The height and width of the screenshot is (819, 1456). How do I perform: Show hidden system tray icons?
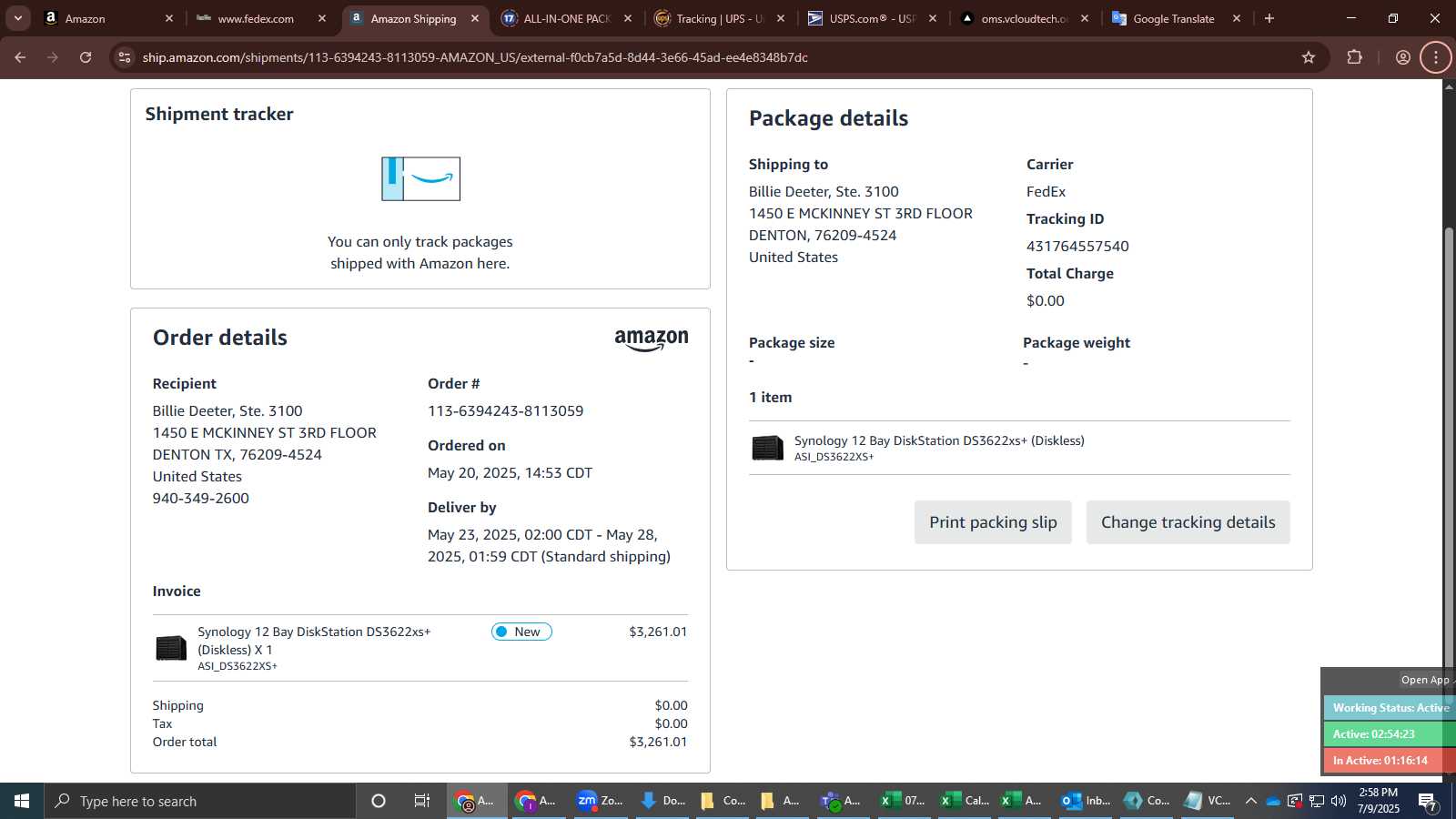pos(1250,801)
